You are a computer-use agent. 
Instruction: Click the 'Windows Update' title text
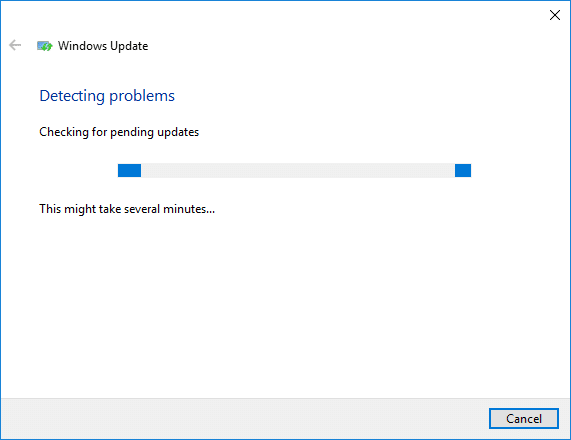[103, 46]
